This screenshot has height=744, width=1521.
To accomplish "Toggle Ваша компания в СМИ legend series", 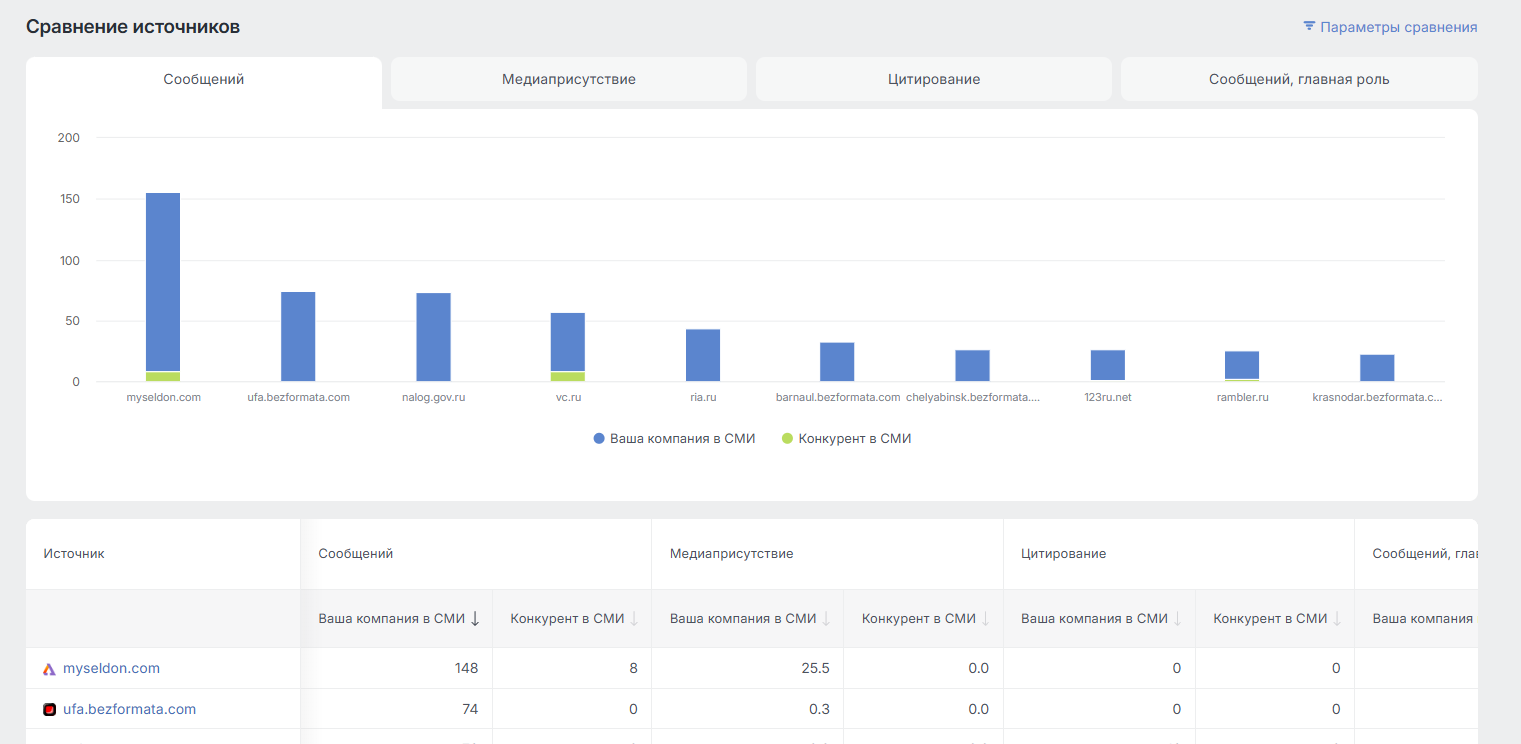I will [675, 438].
